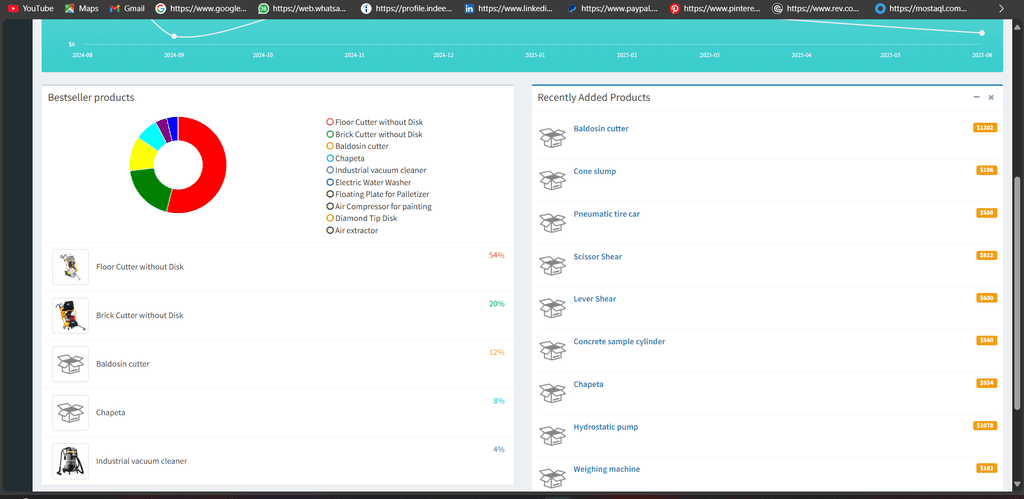Open the YouTube bookmark
1024x499 pixels.
pos(31,8)
